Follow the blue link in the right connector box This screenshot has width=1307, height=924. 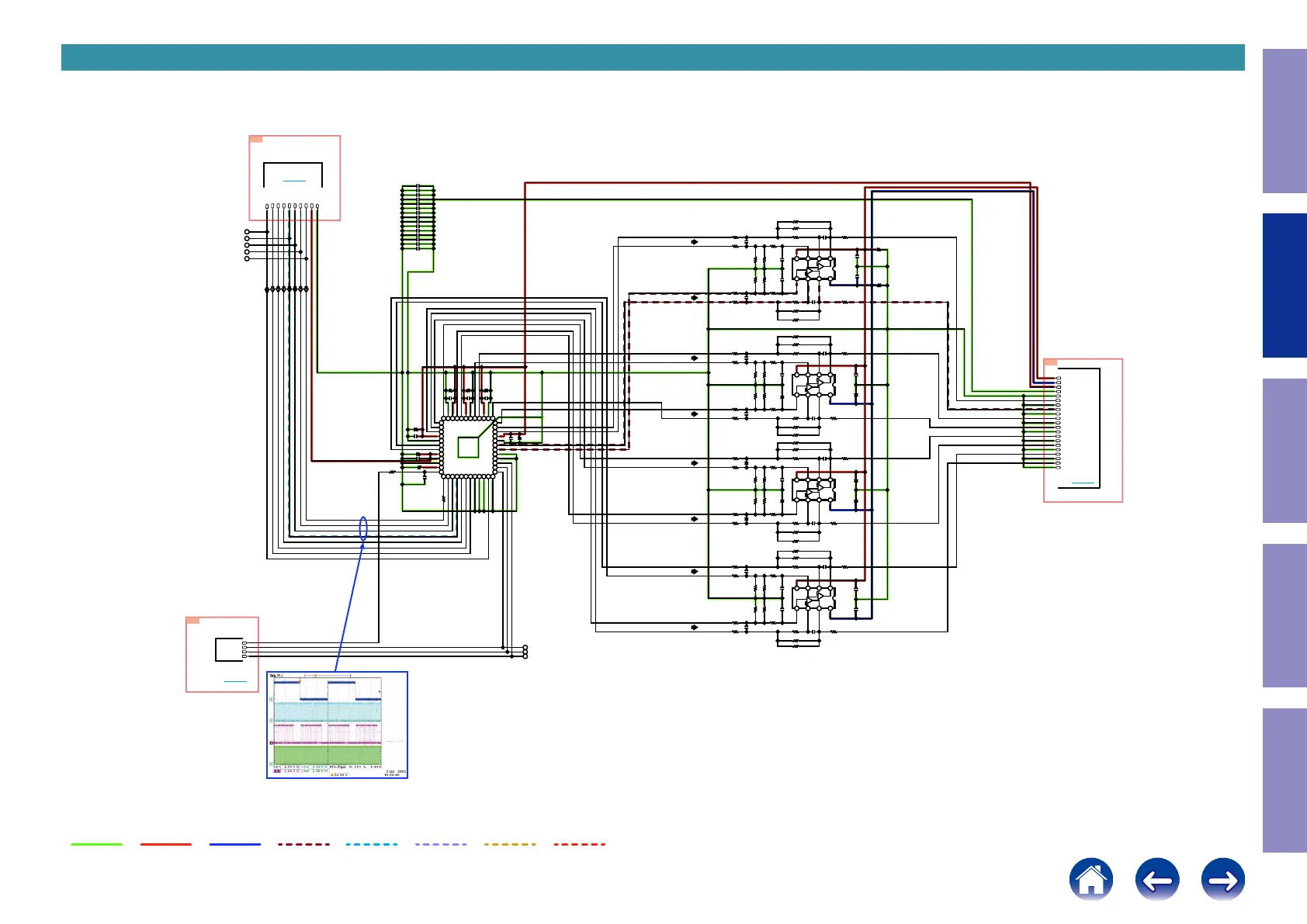click(1083, 483)
